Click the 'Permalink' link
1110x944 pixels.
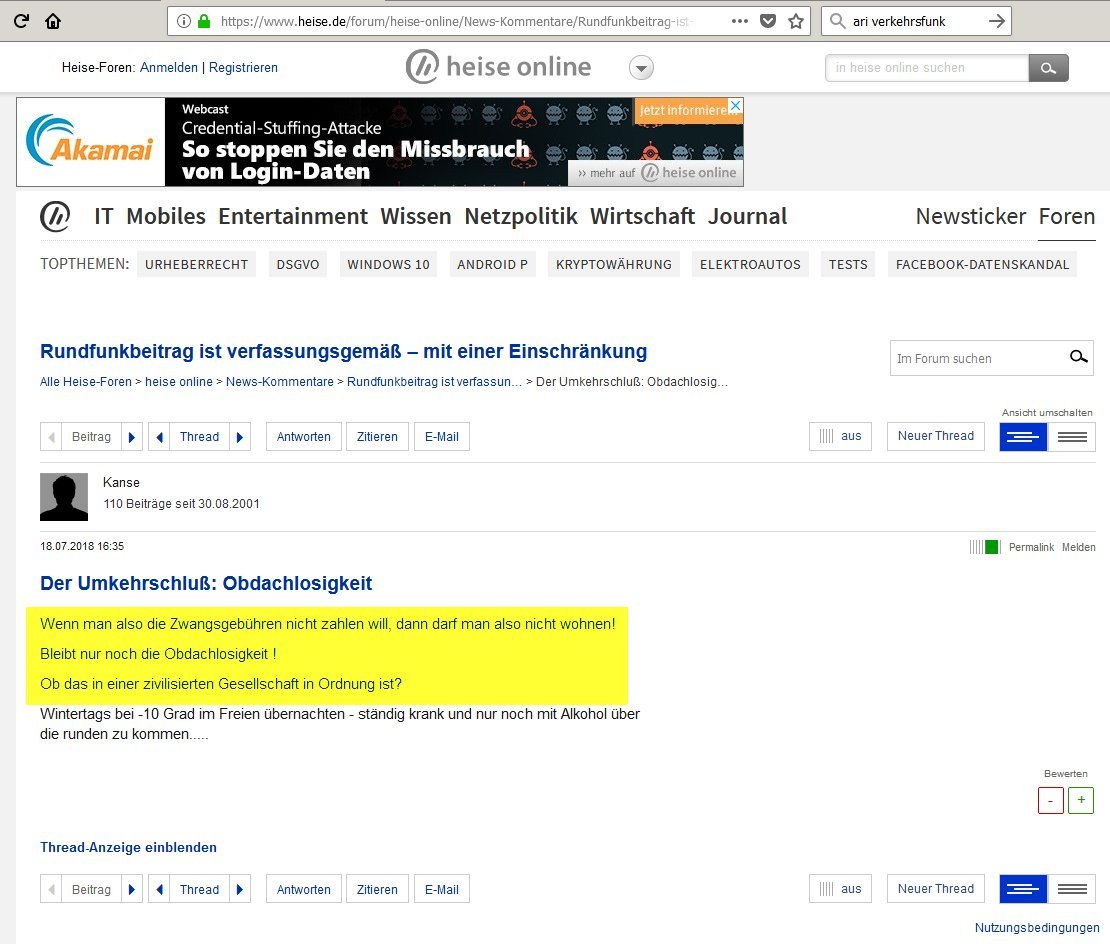click(x=1031, y=547)
